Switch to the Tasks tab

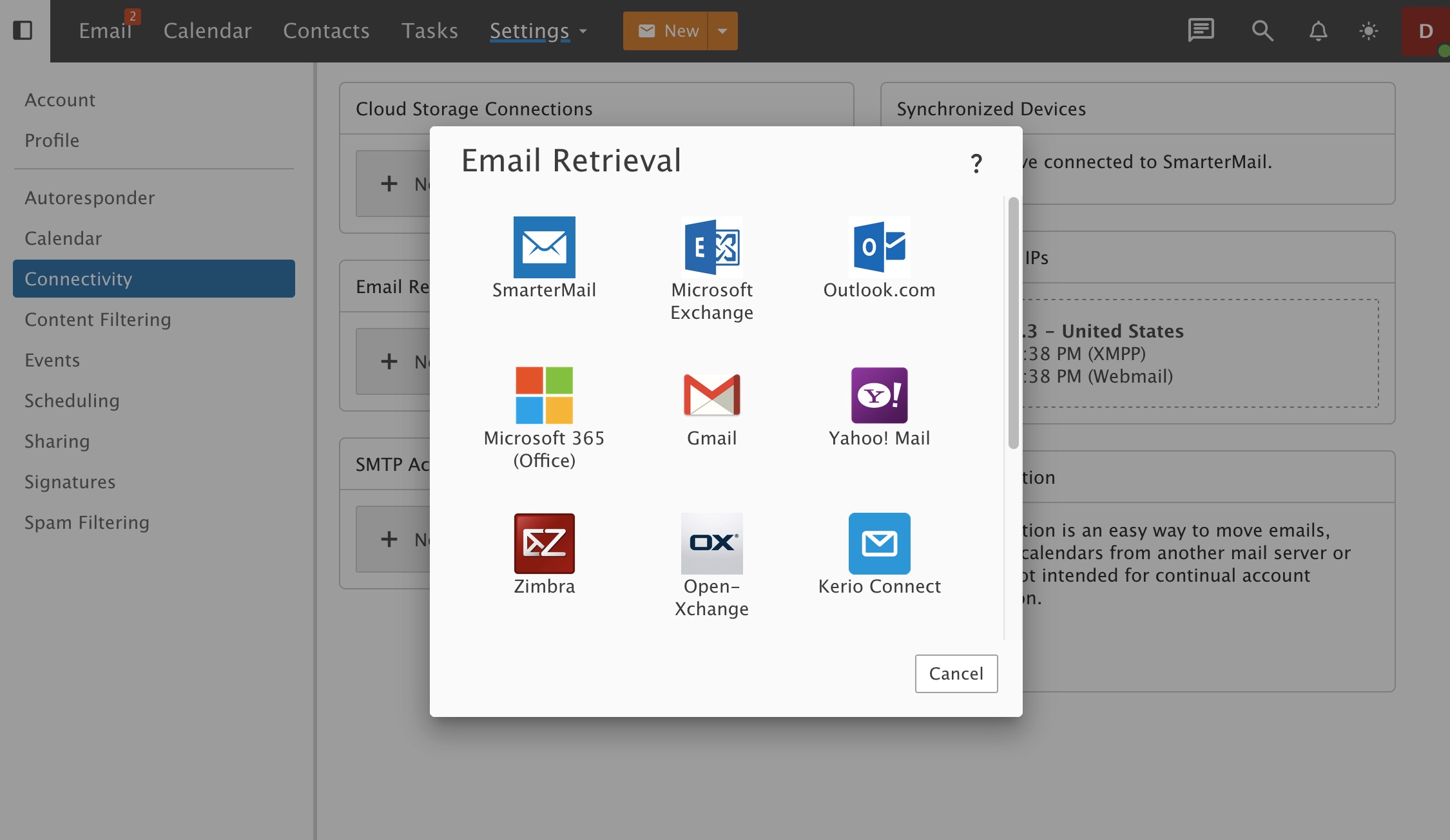429,31
